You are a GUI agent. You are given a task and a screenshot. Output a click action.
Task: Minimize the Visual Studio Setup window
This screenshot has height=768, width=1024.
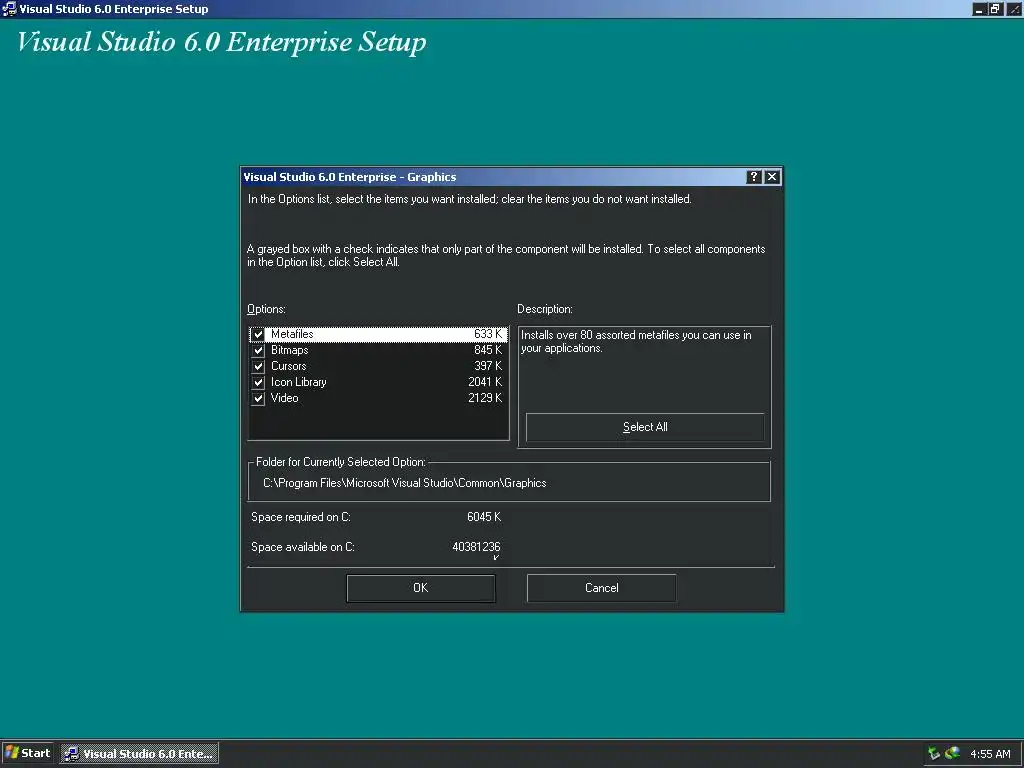coord(978,9)
